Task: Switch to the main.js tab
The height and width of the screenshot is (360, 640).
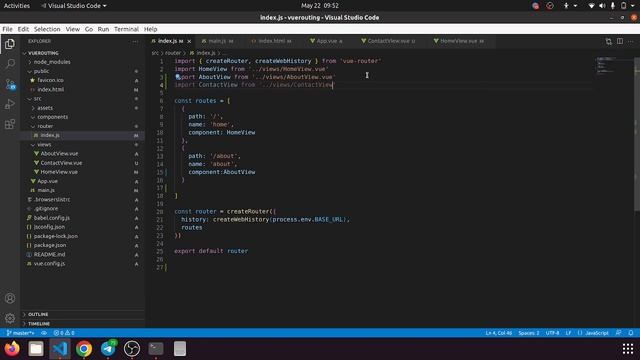Action: tap(217, 41)
